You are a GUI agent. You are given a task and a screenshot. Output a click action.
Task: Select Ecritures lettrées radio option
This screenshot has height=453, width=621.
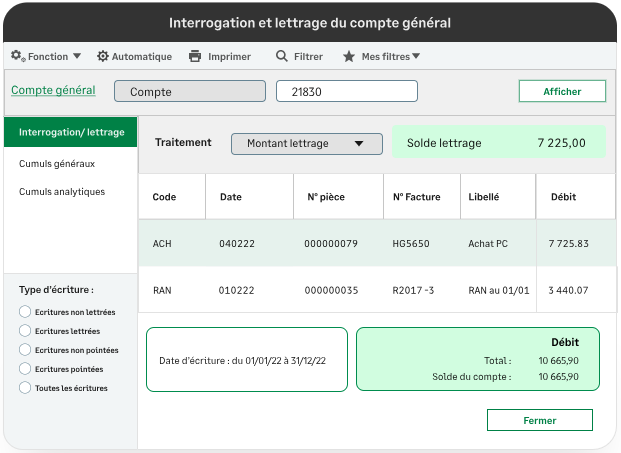pyautogui.click(x=25, y=331)
